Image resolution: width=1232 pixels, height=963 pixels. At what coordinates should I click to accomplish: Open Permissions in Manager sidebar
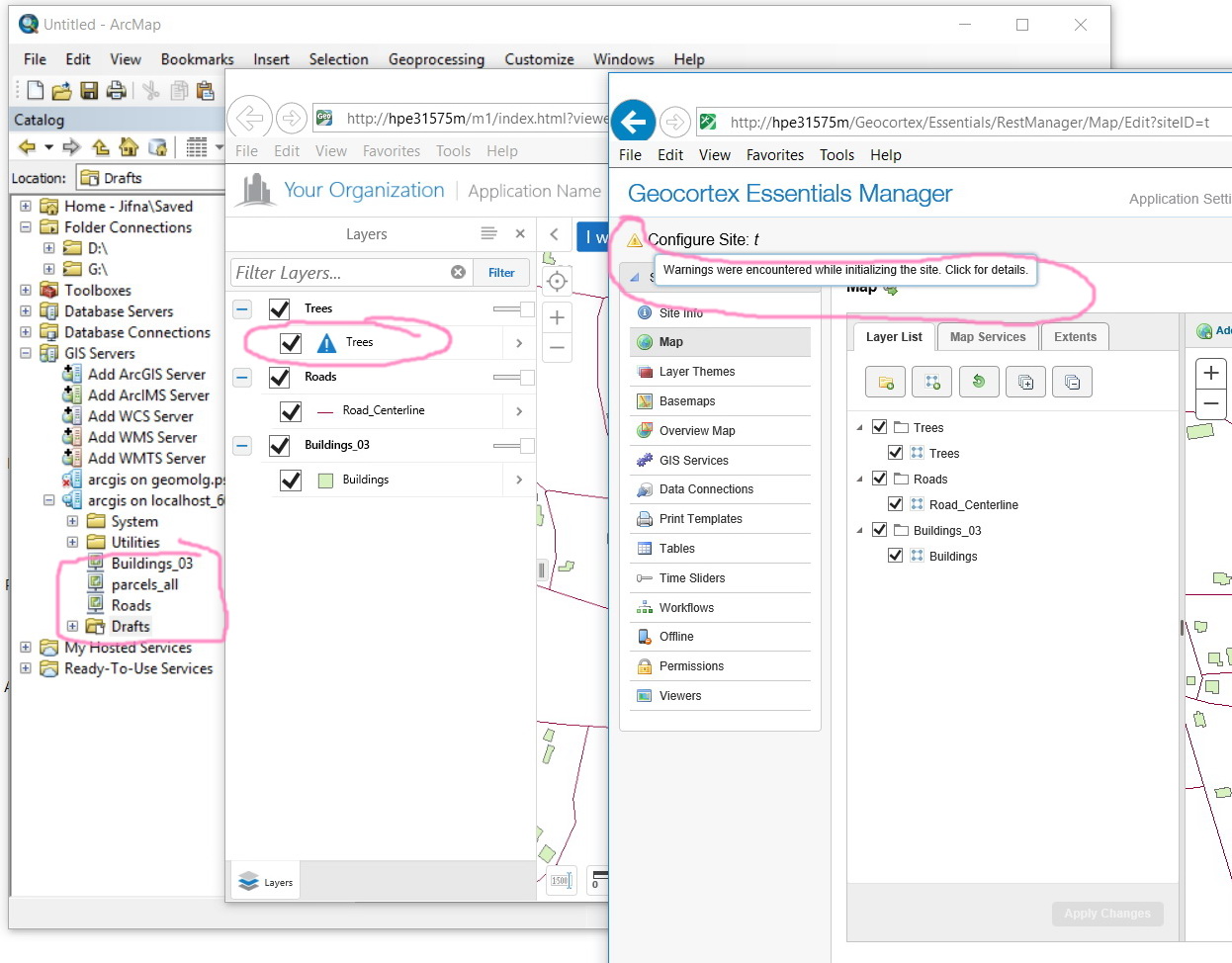720,666
